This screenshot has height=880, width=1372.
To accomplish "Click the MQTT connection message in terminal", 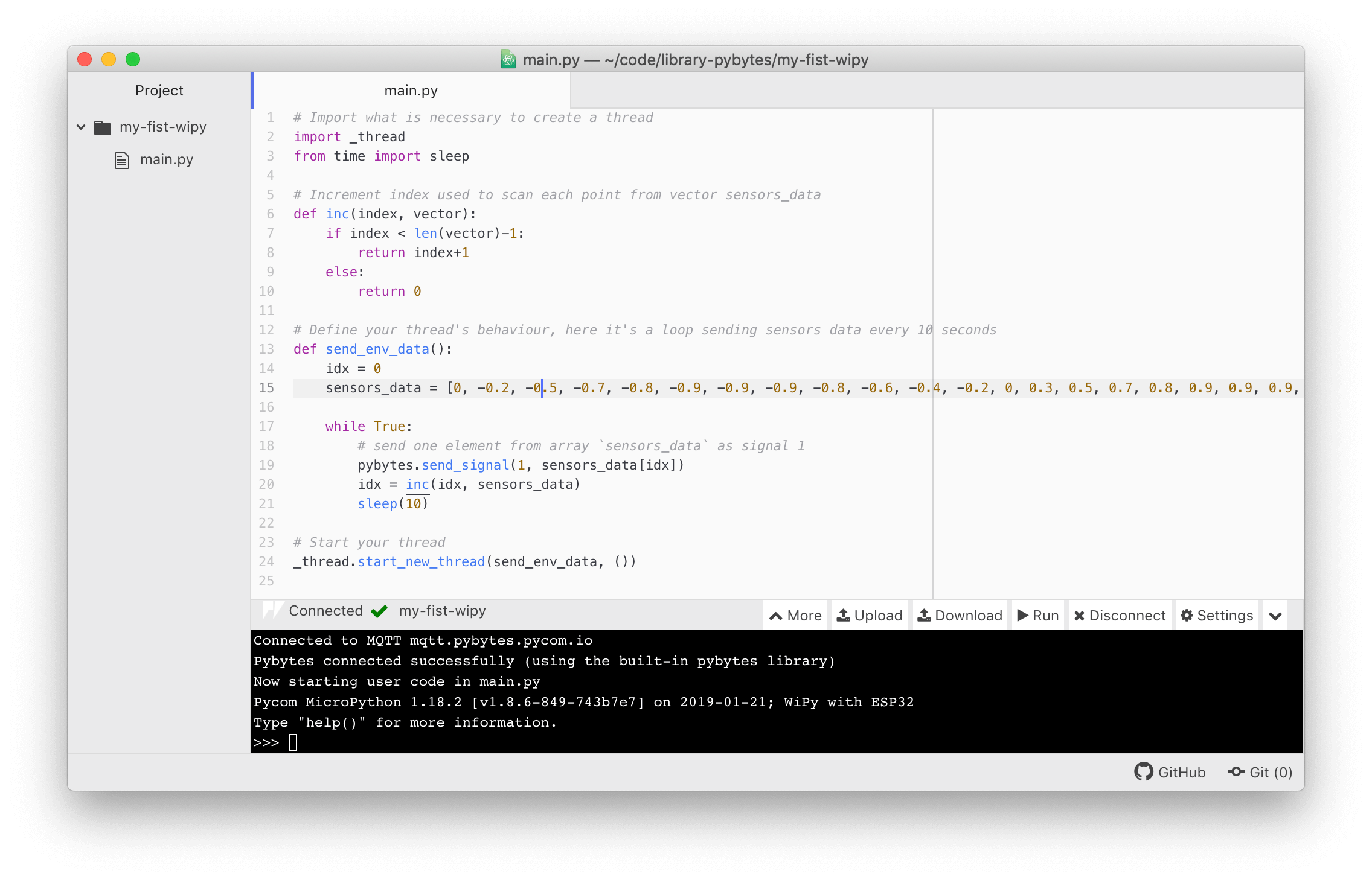I will pos(423,640).
